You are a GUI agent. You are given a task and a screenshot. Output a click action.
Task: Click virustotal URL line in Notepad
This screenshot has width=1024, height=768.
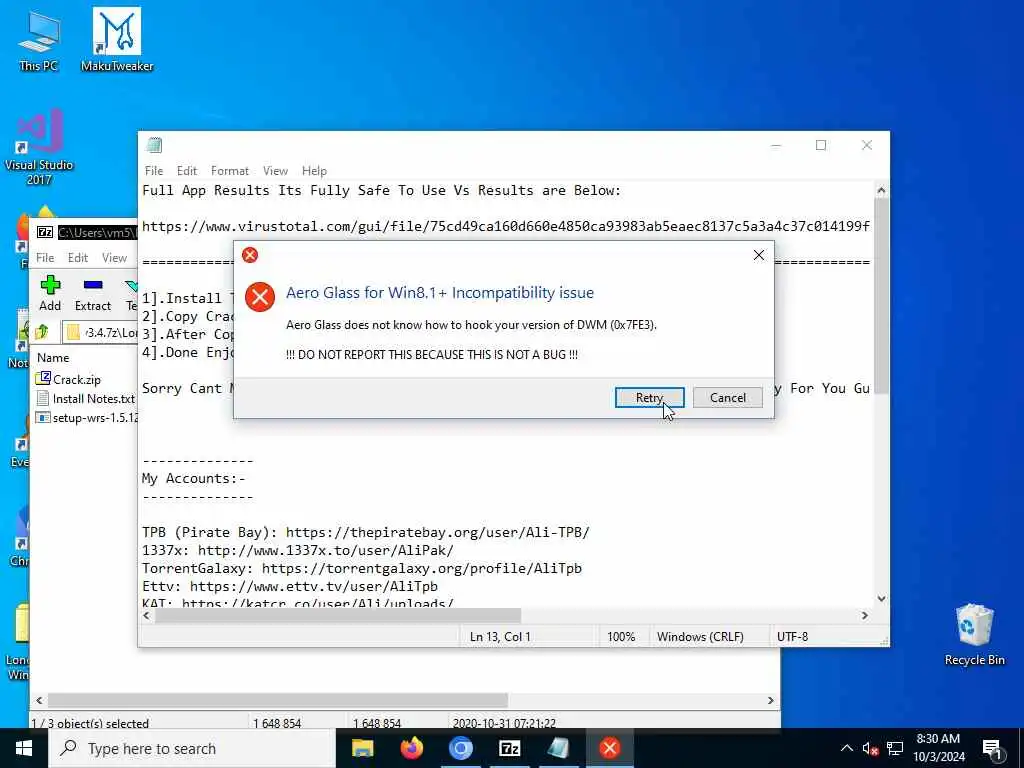point(505,227)
